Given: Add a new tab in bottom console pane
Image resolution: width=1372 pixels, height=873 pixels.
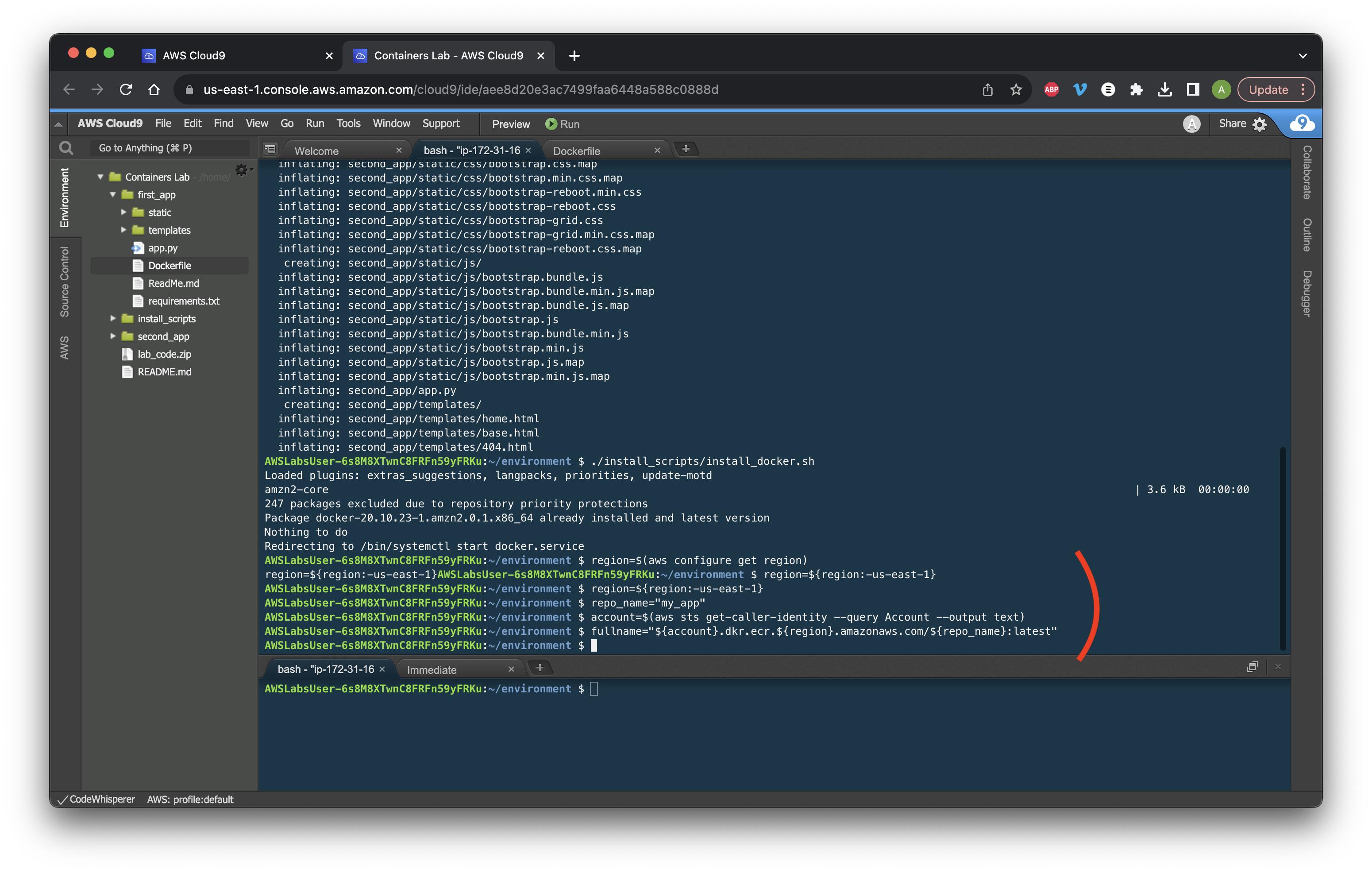Looking at the screenshot, I should point(540,668).
